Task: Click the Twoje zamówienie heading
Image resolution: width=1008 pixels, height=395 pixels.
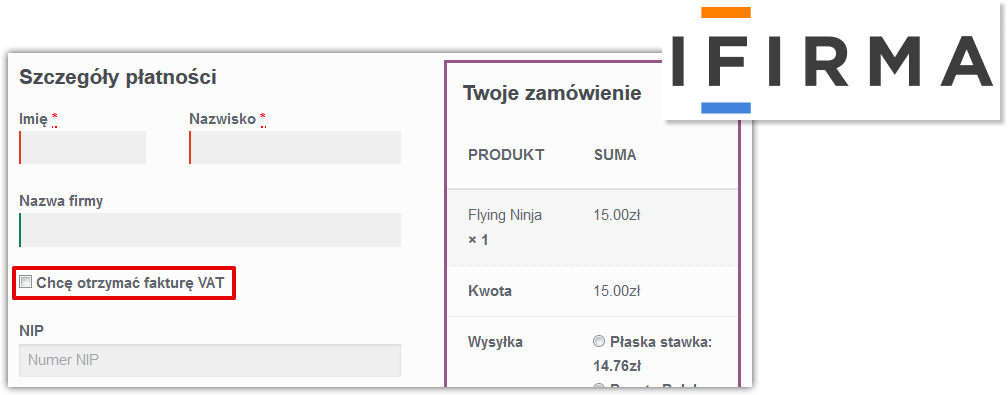Action: click(552, 93)
